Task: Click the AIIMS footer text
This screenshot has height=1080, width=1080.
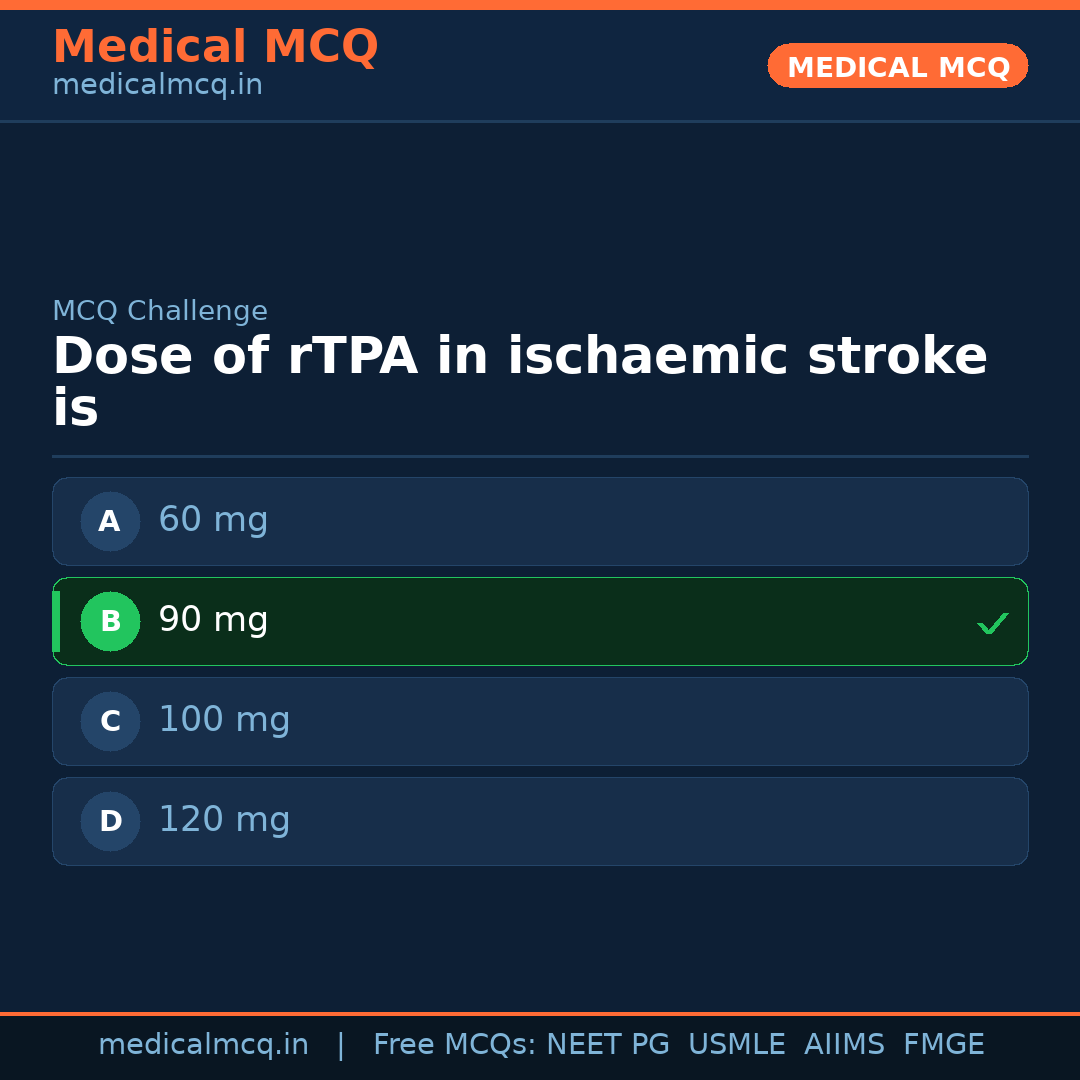Action: (844, 1045)
